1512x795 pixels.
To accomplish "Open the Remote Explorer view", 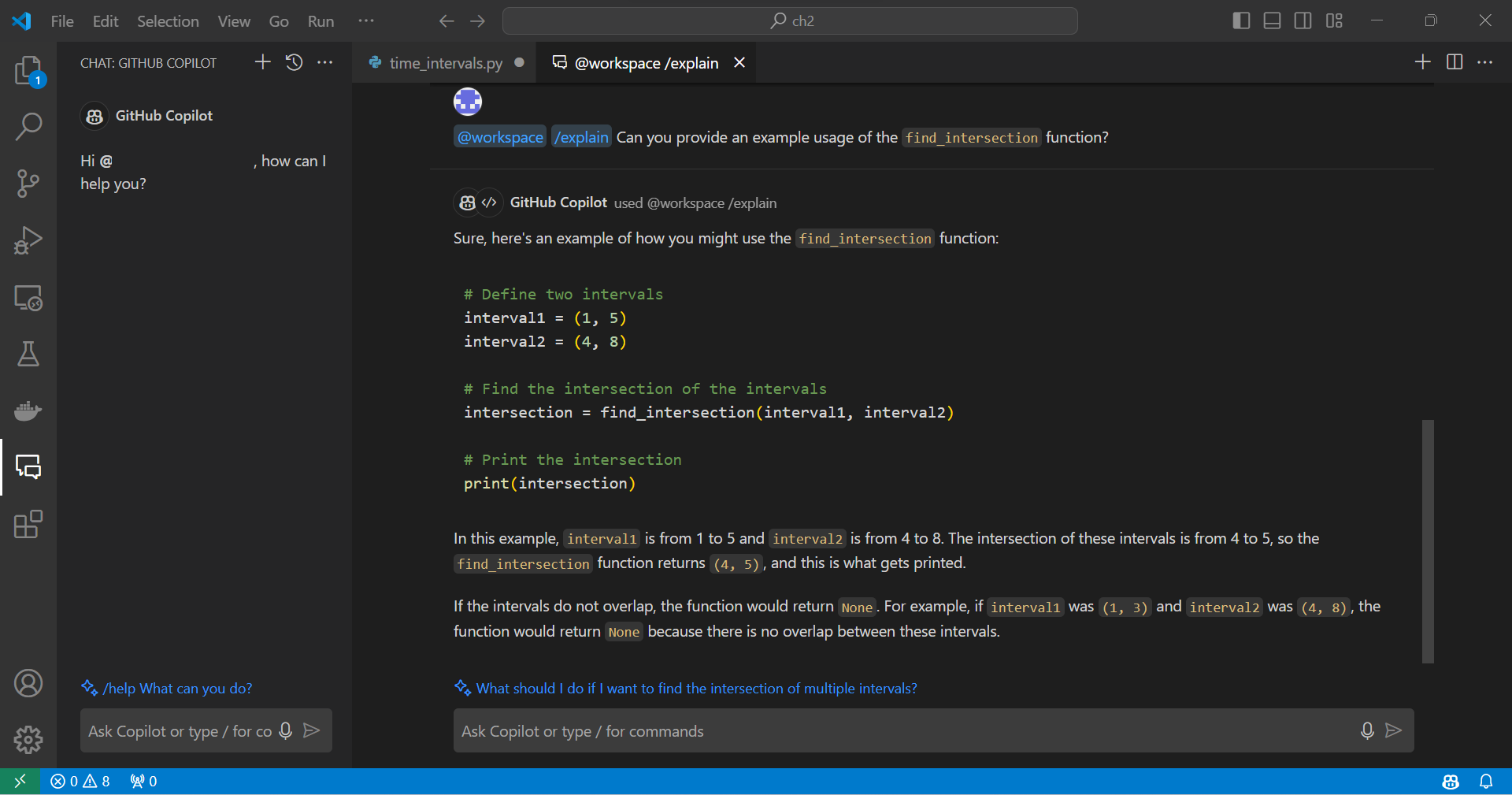I will 28,298.
